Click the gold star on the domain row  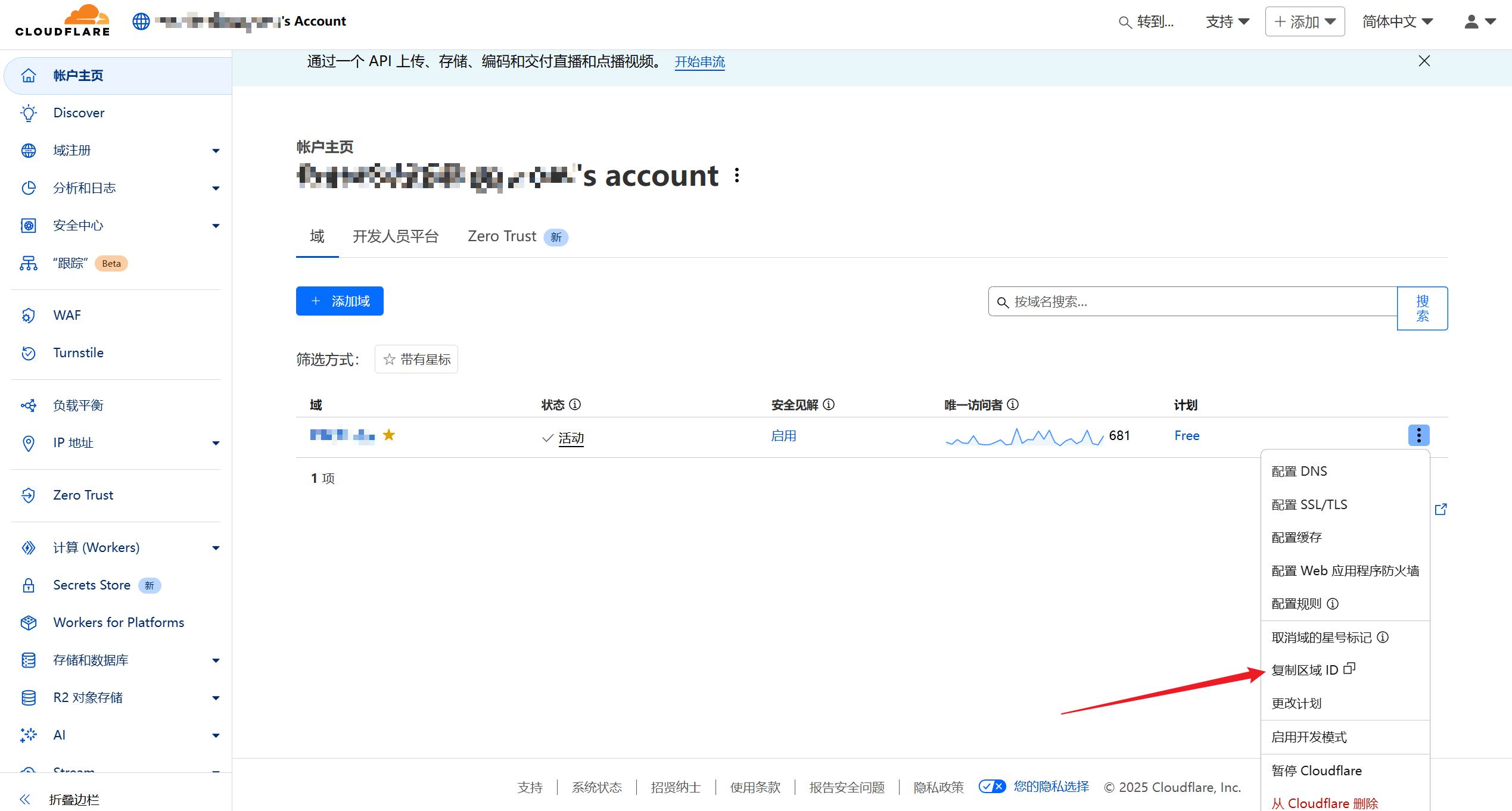click(389, 435)
